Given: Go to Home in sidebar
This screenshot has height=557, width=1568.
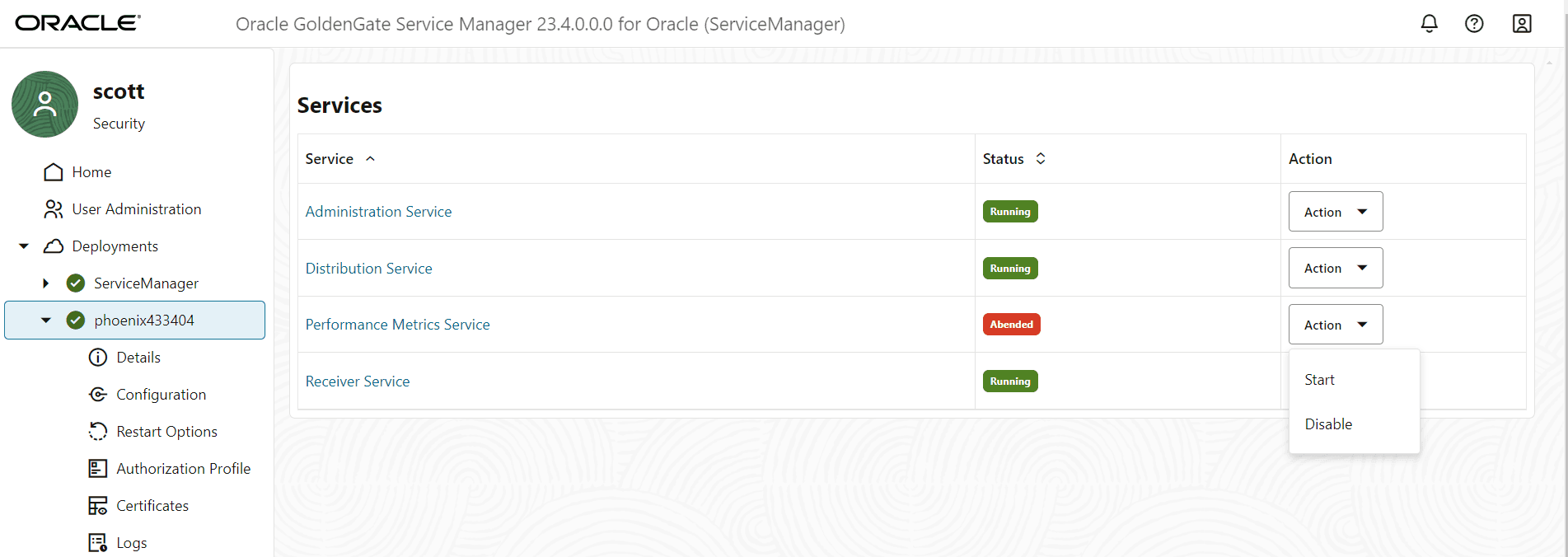Looking at the screenshot, I should (91, 172).
